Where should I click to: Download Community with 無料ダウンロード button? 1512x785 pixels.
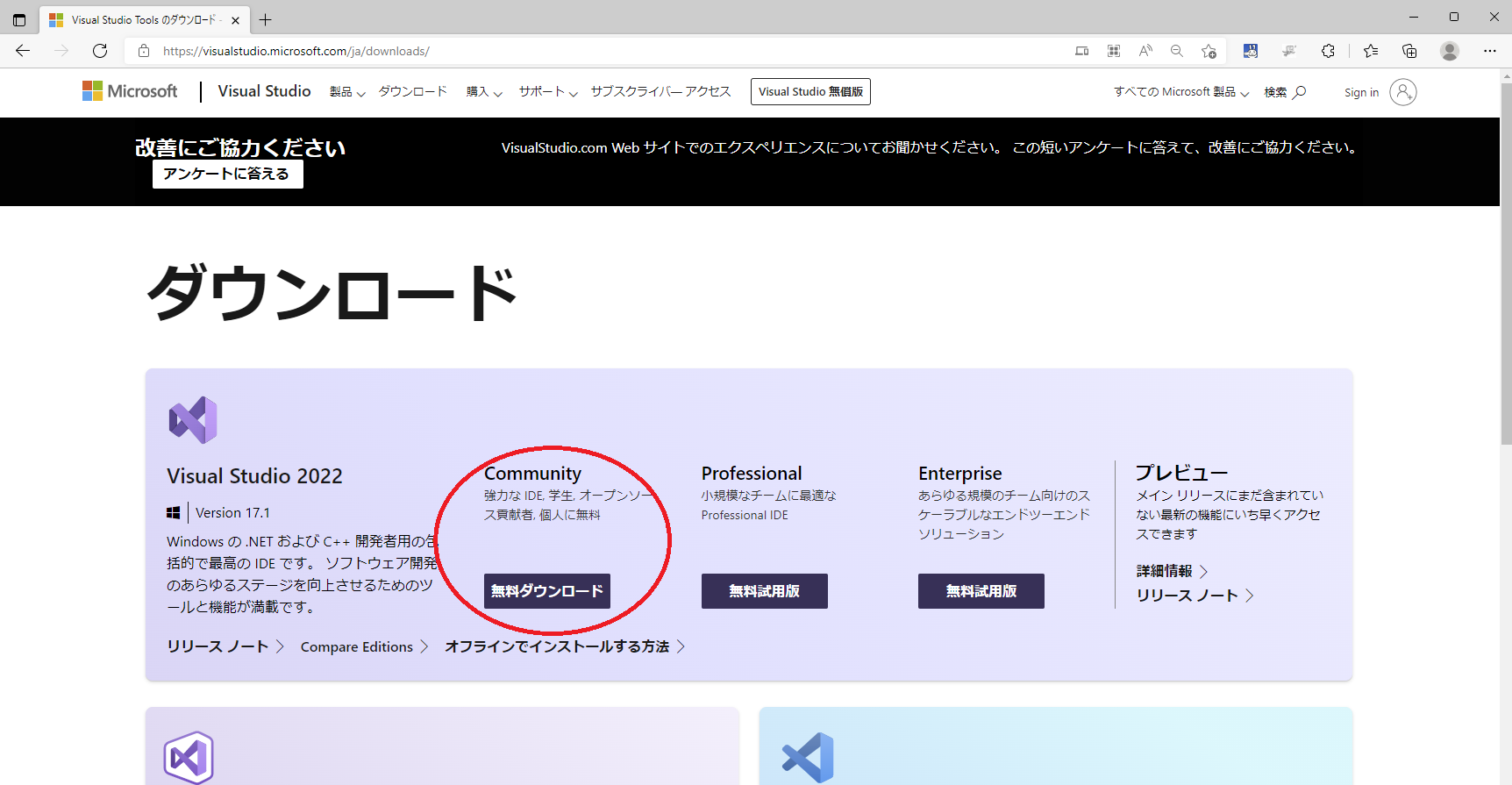pos(547,591)
